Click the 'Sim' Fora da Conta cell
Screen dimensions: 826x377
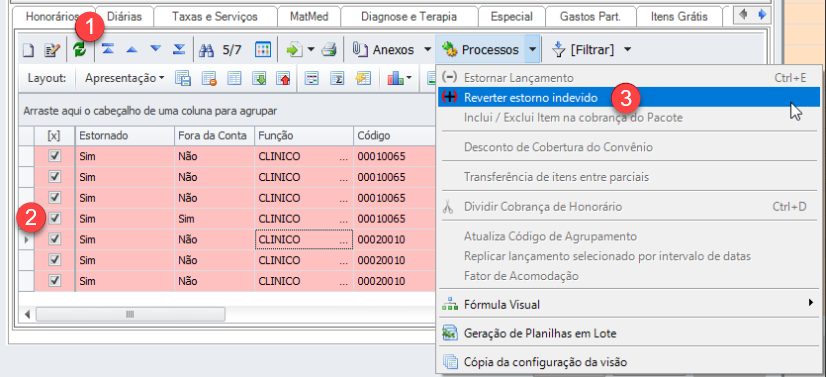214,219
